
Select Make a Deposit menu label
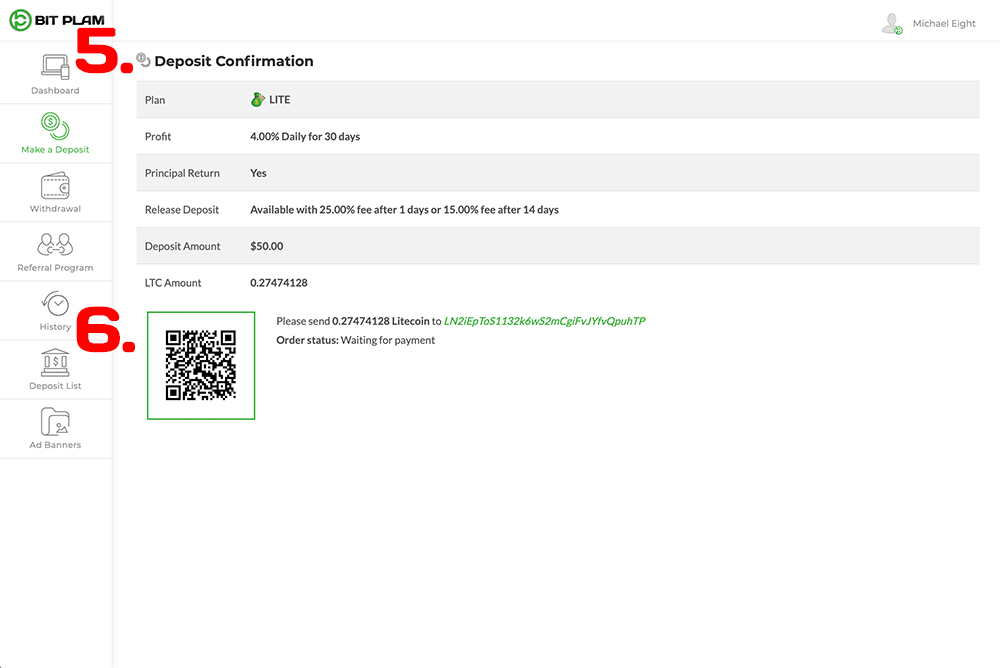[55, 150]
